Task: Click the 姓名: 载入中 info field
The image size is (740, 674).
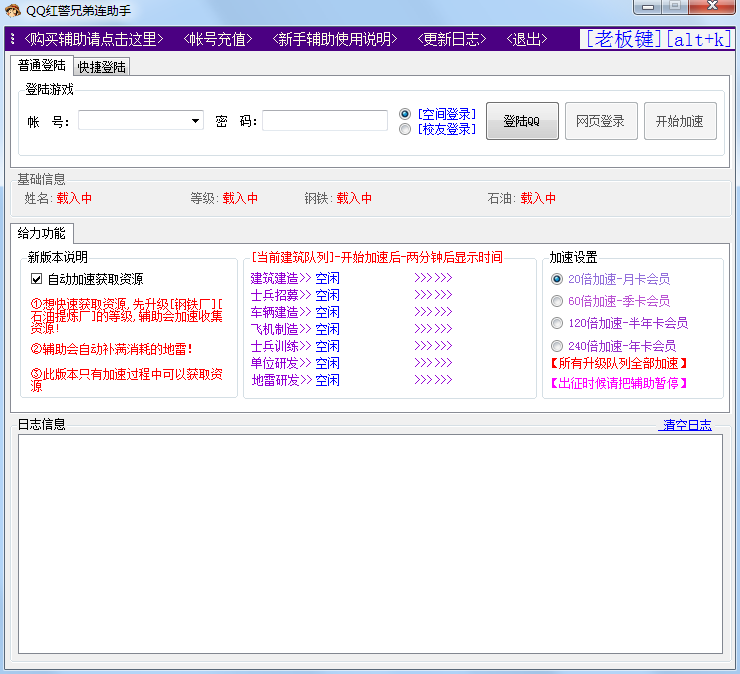Action: (58, 198)
